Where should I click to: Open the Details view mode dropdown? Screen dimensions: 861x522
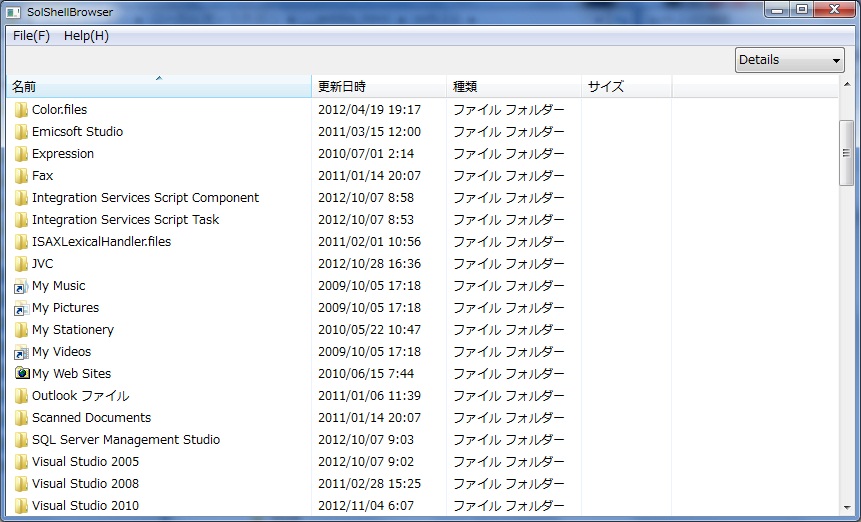(x=789, y=60)
